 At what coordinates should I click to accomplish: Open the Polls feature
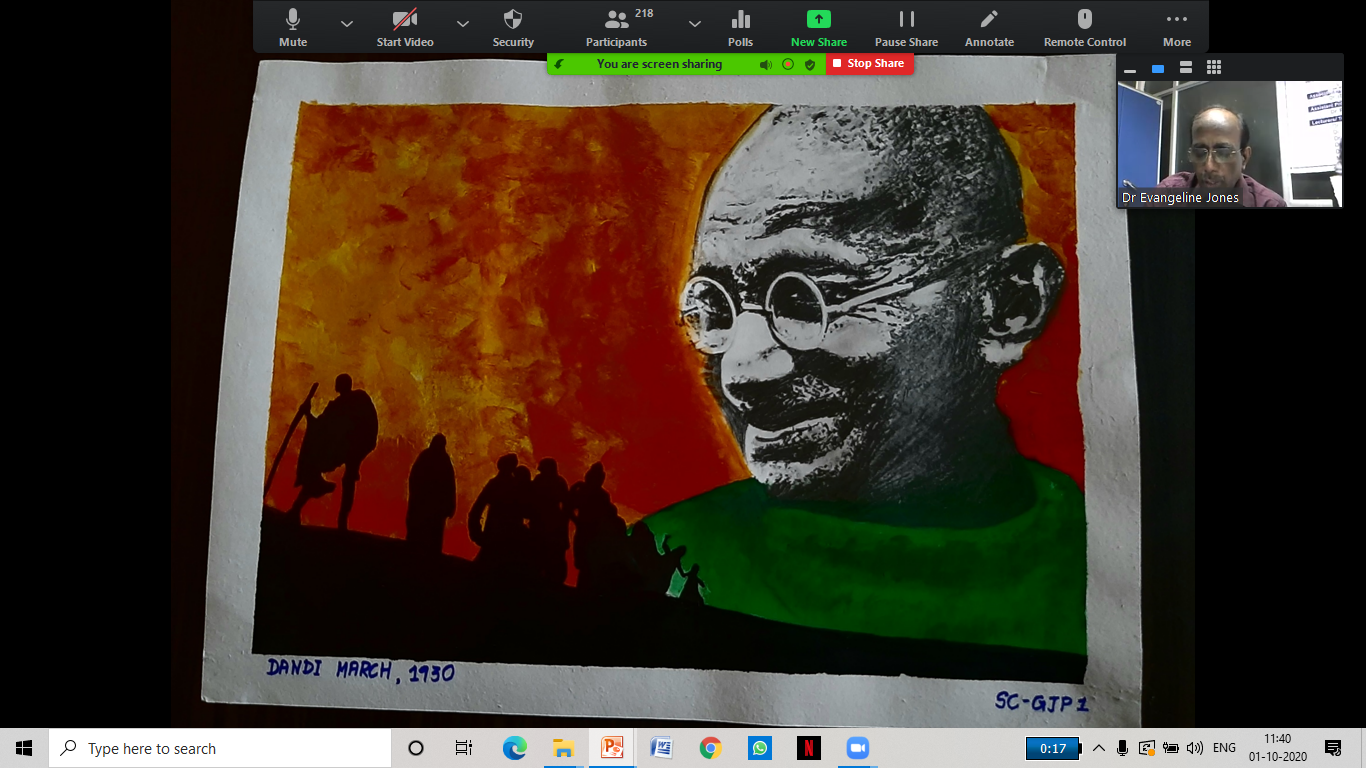pos(741,27)
